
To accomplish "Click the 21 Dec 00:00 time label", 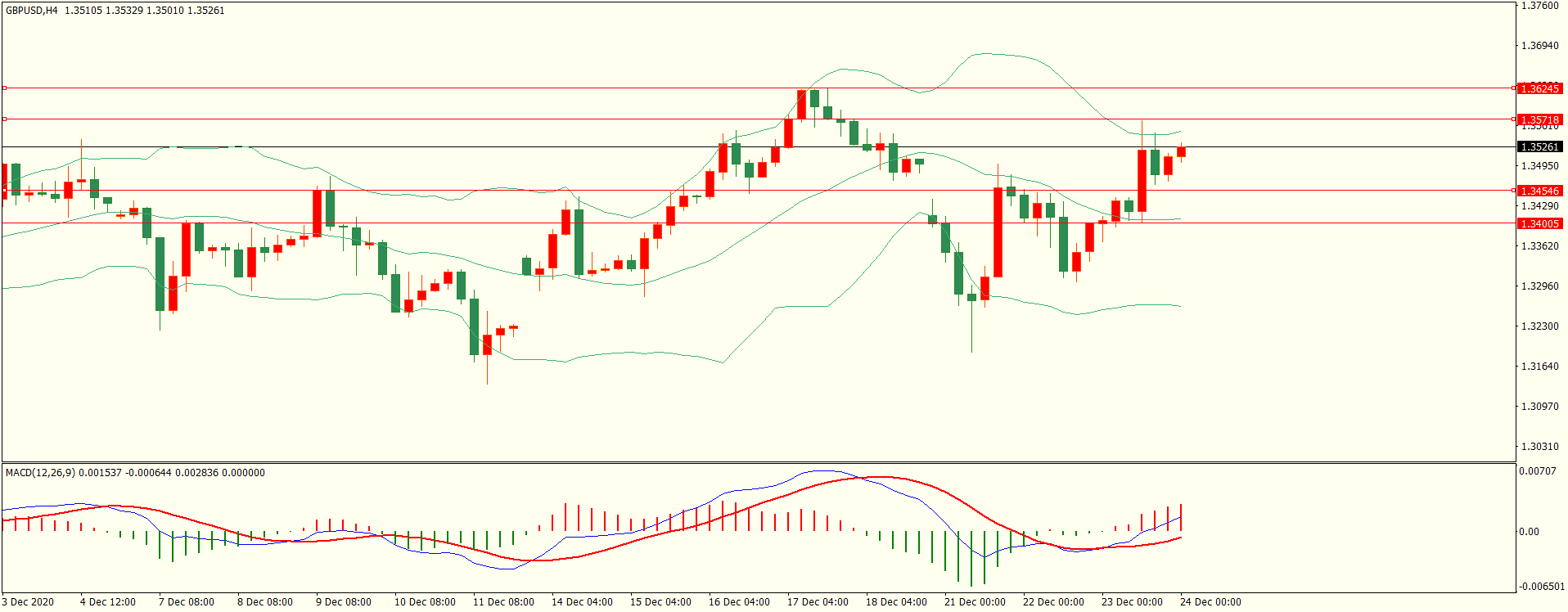I will pyautogui.click(x=975, y=602).
